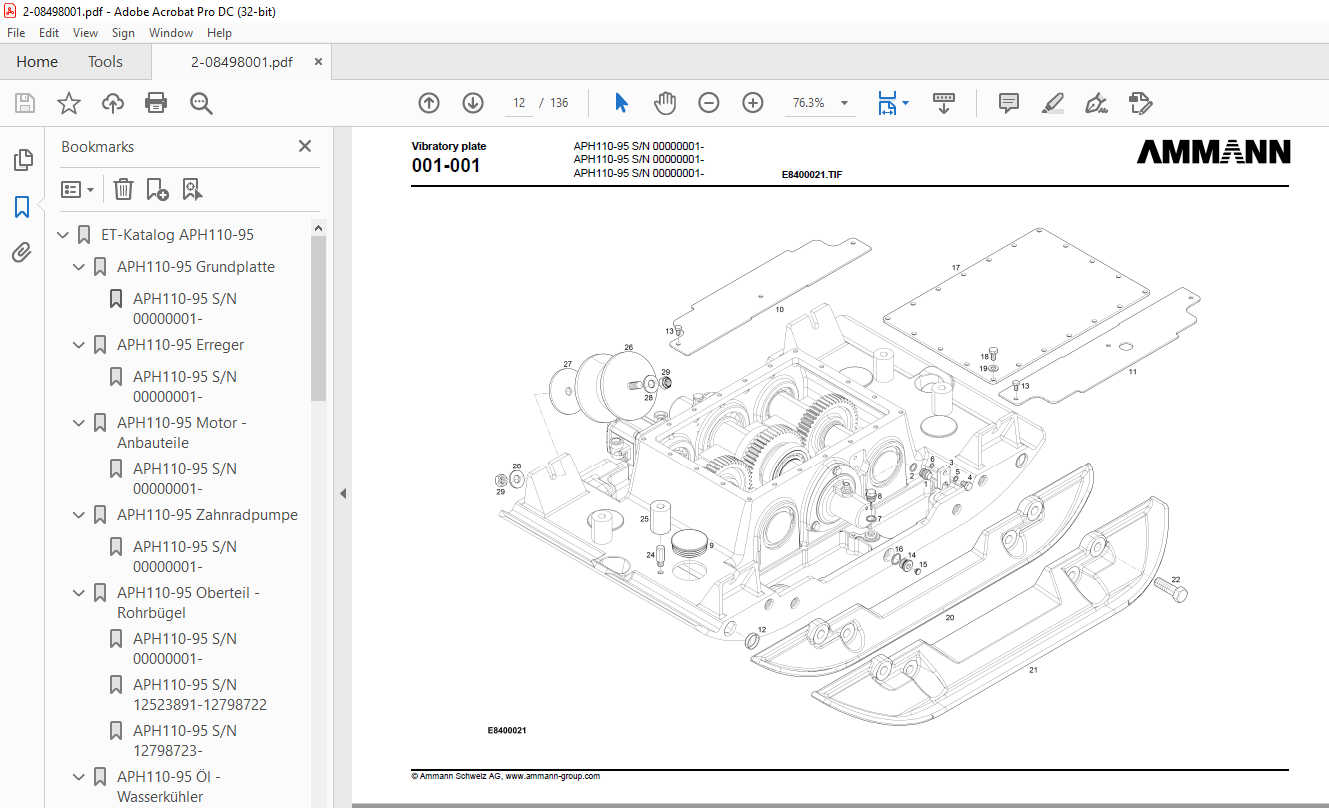1329x808 pixels.
Task: Click the 001-001 heading on the page
Action: pyautogui.click(x=446, y=166)
